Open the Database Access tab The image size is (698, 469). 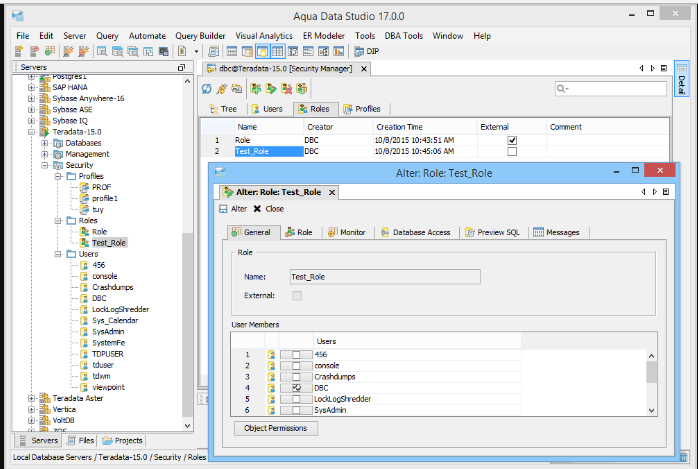pos(420,232)
